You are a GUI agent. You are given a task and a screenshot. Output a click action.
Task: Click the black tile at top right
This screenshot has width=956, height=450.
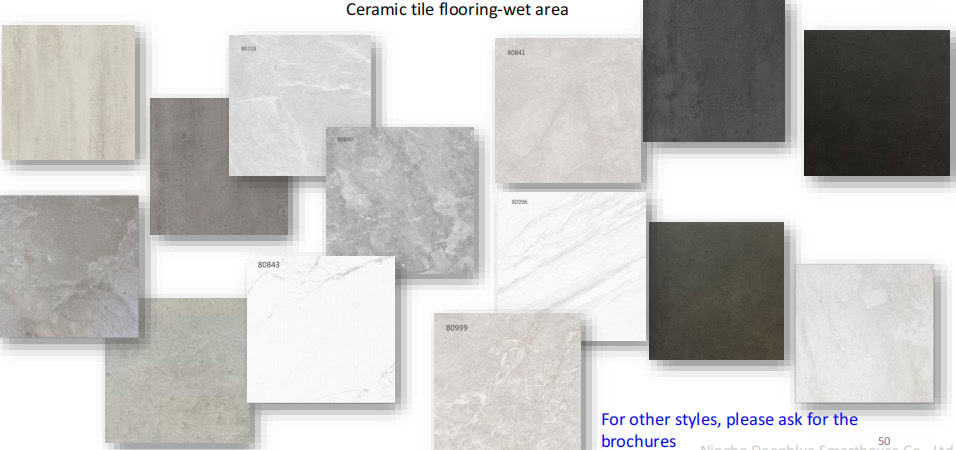(876, 102)
